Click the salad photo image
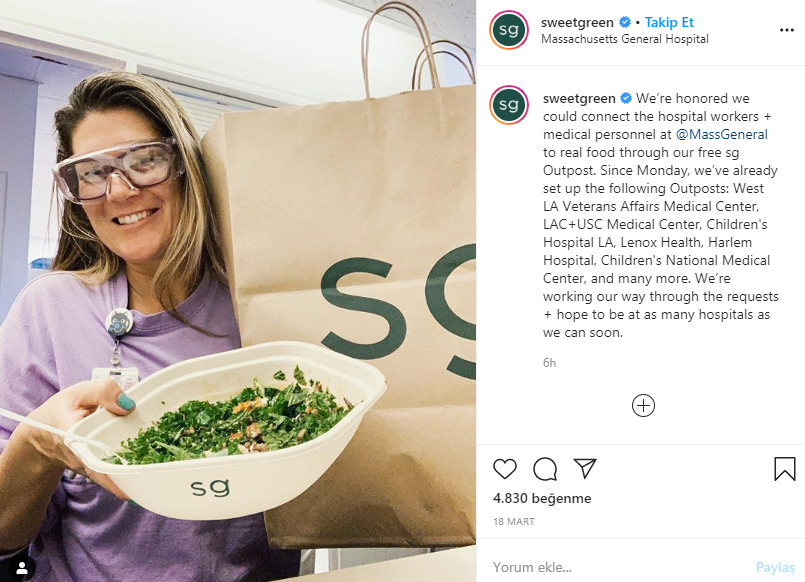Image resolution: width=805 pixels, height=582 pixels. click(238, 291)
